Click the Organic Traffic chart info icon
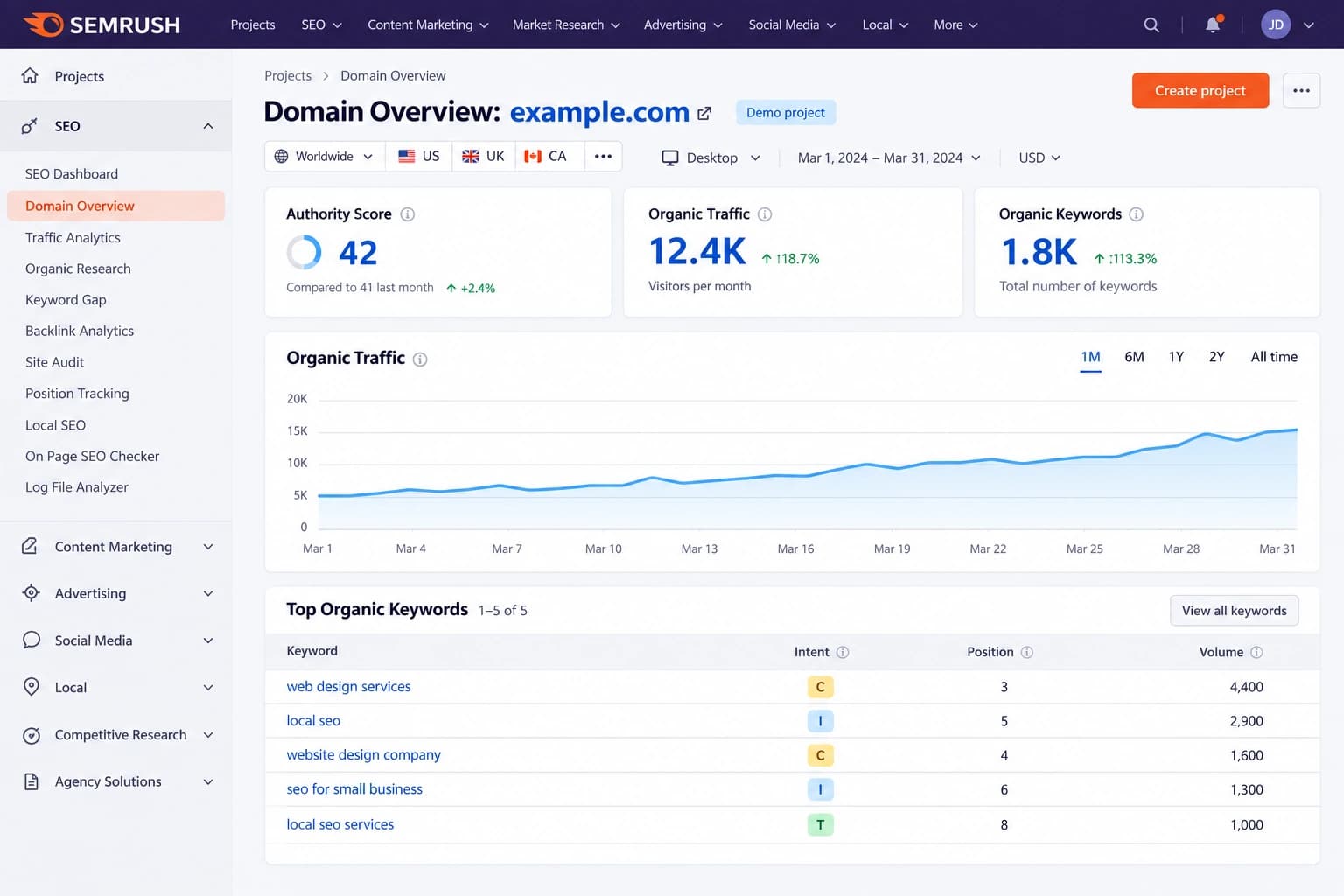This screenshot has height=896, width=1344. [x=420, y=359]
